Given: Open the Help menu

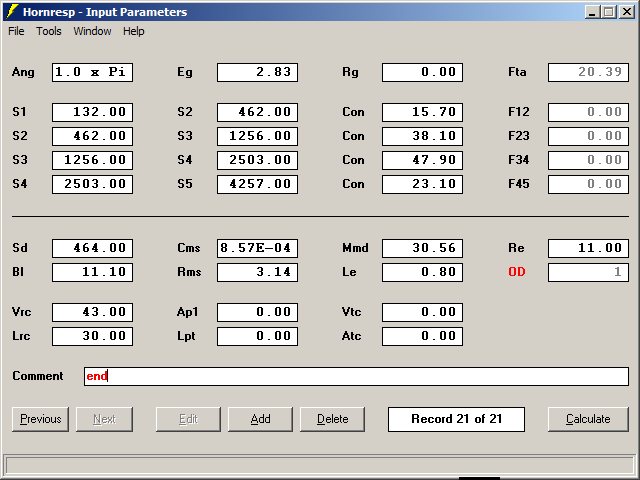Looking at the screenshot, I should tap(133, 31).
